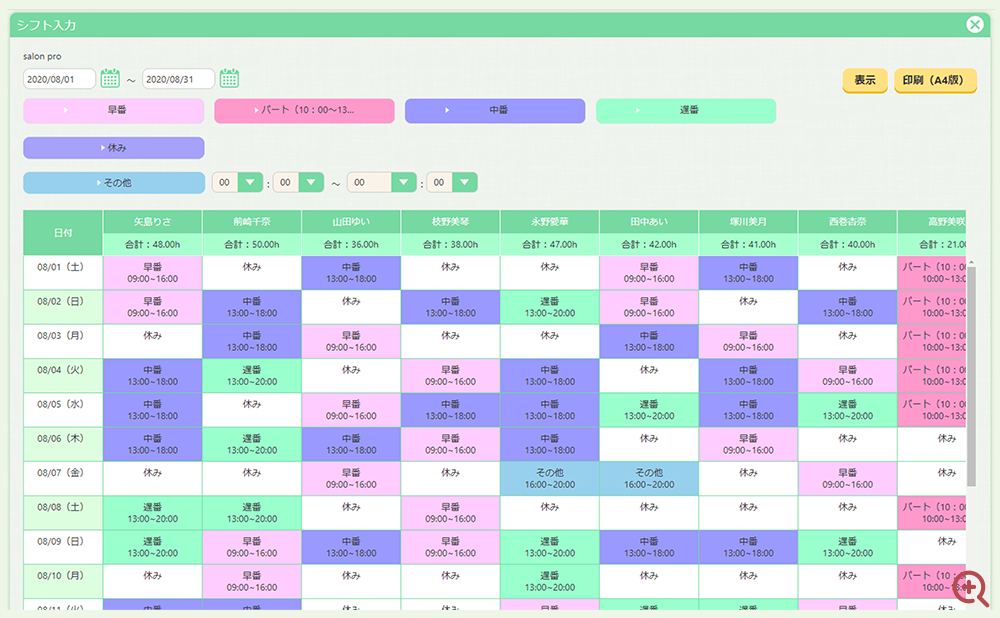The height and width of the screenshot is (618, 1000).
Task: Click 前崎千奈's 遅番 cell on 08/04
Action: tap(252, 376)
